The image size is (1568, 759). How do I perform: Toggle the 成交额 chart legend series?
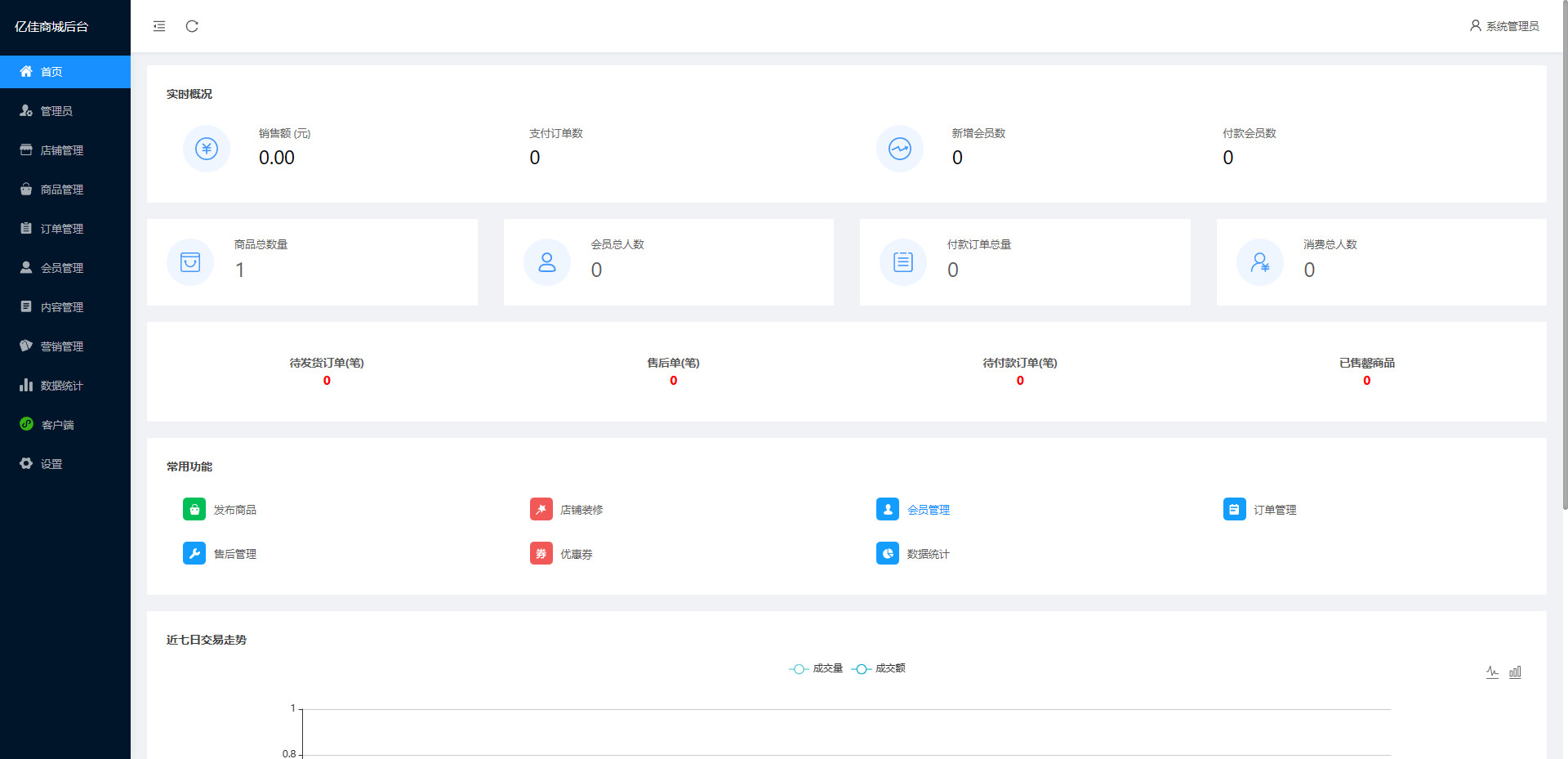point(878,668)
